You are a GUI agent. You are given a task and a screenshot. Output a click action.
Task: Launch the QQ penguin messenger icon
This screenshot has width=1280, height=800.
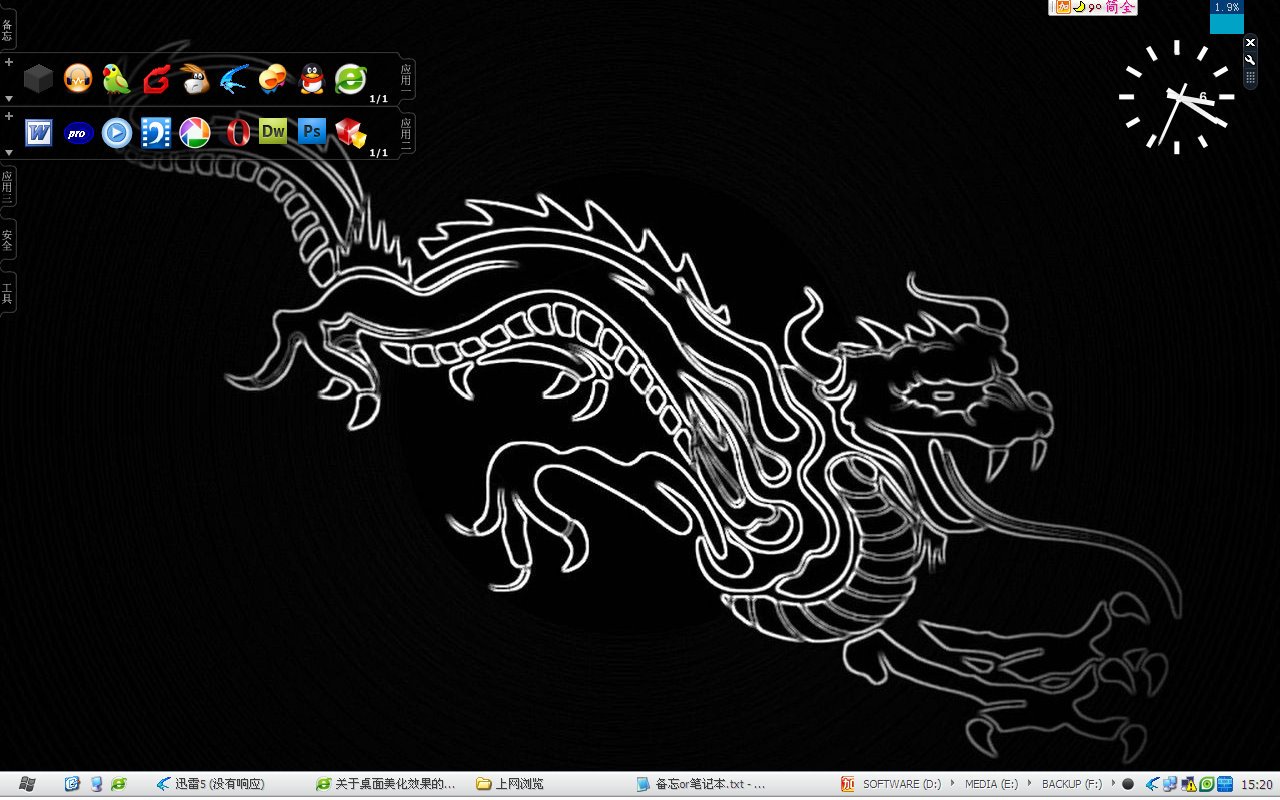coord(312,79)
